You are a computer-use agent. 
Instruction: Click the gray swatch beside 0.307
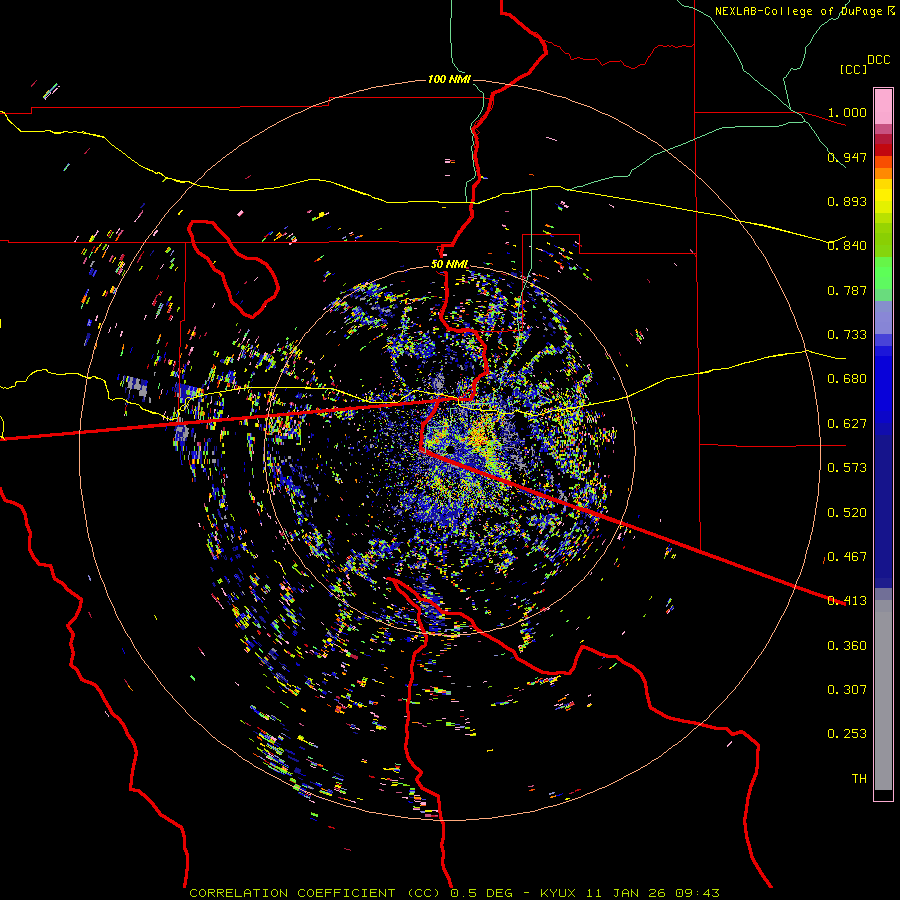click(883, 695)
